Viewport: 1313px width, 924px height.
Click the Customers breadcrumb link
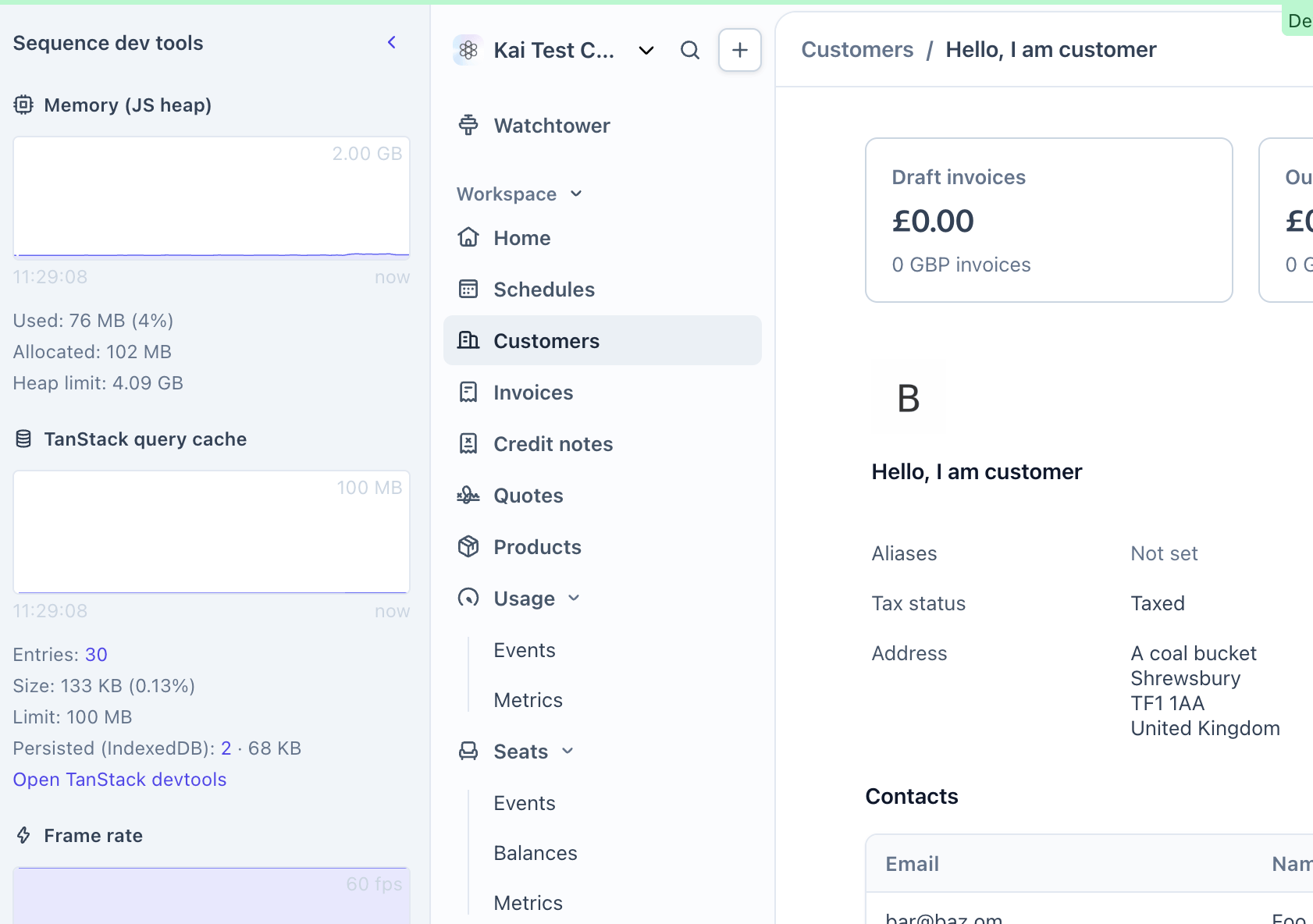pyautogui.click(x=857, y=49)
